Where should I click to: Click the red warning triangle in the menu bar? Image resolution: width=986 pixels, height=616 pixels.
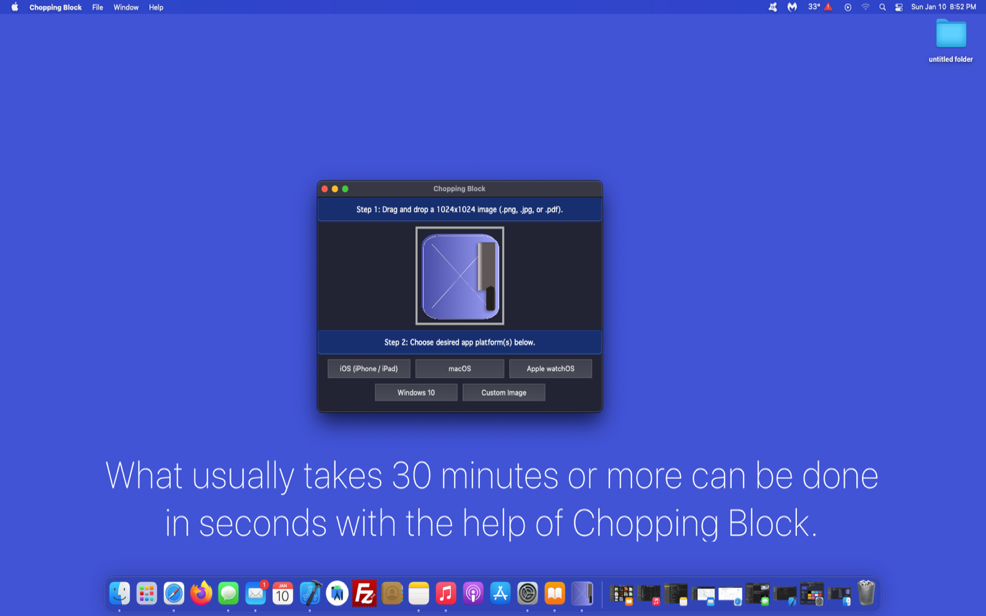tap(828, 7)
